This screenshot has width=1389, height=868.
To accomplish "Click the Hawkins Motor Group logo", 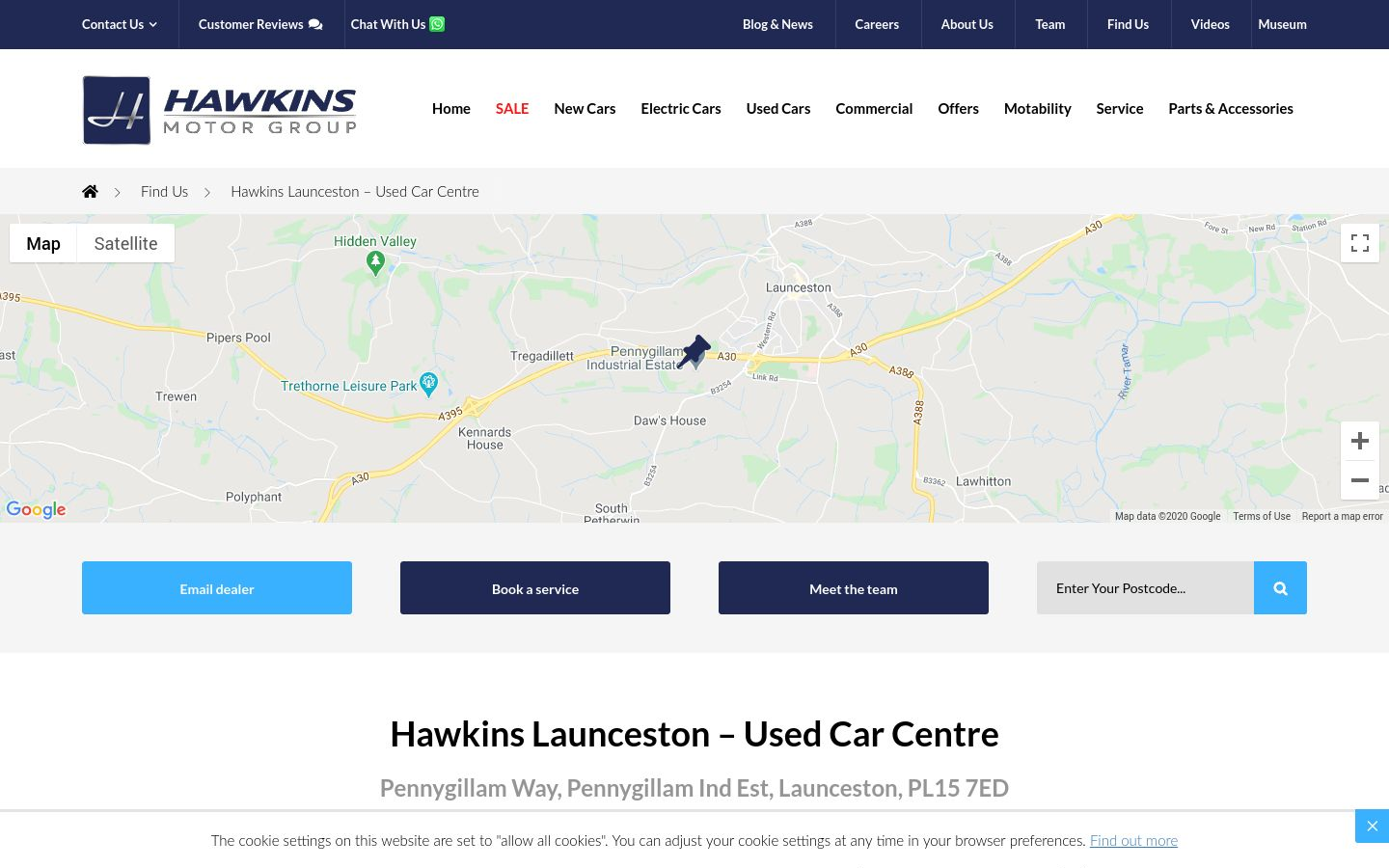I will coord(220,110).
